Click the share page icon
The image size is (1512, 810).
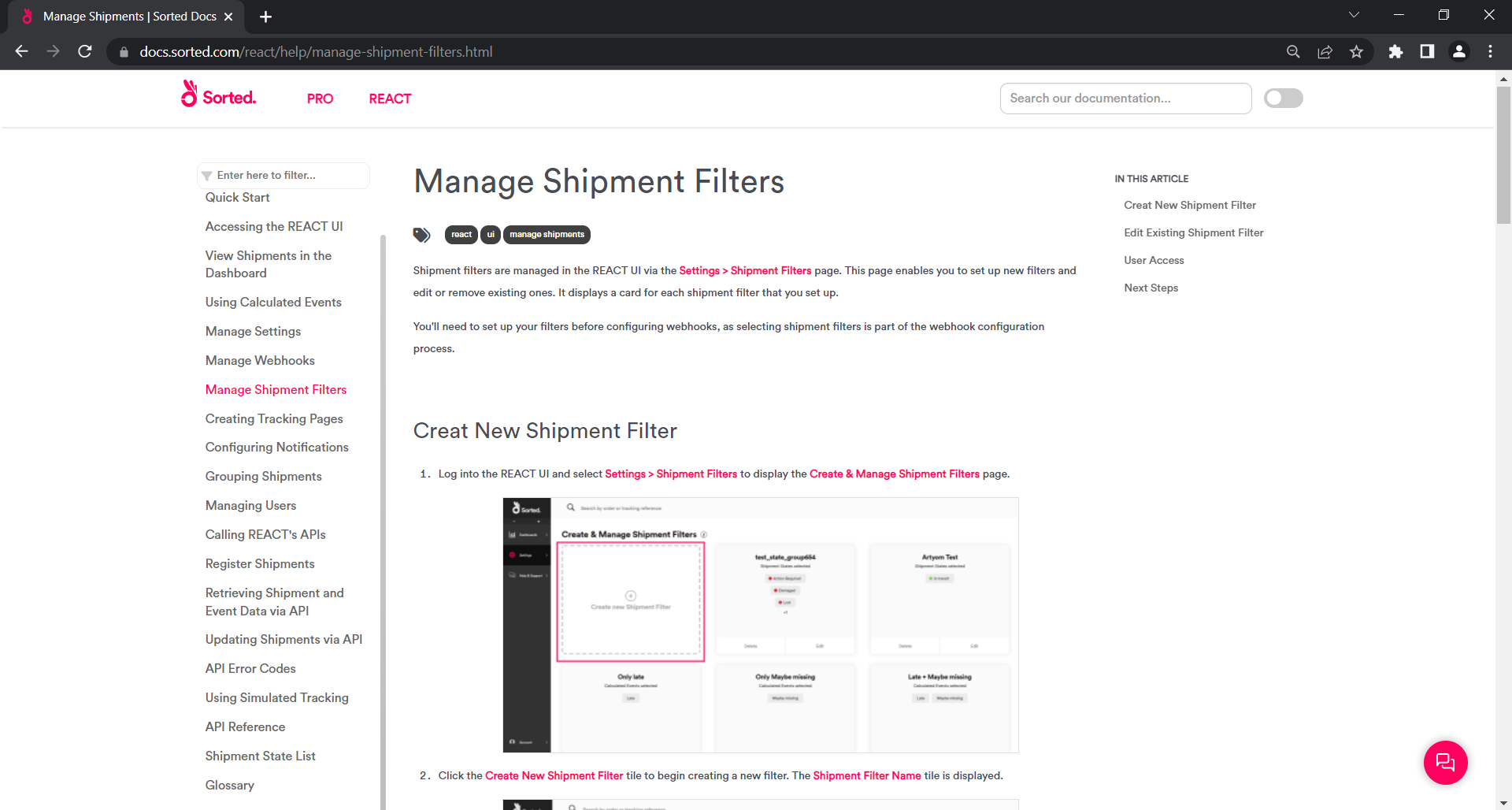point(1325,51)
